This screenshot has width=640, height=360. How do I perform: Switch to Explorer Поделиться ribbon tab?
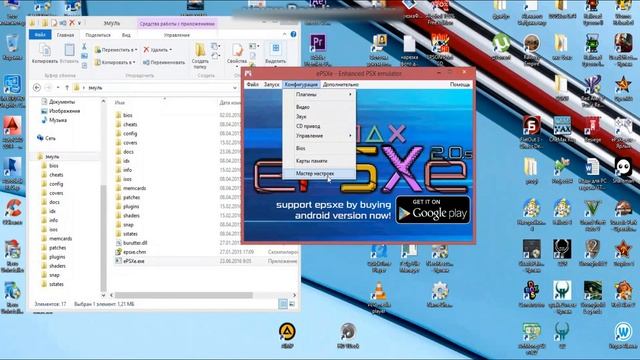click(x=98, y=35)
